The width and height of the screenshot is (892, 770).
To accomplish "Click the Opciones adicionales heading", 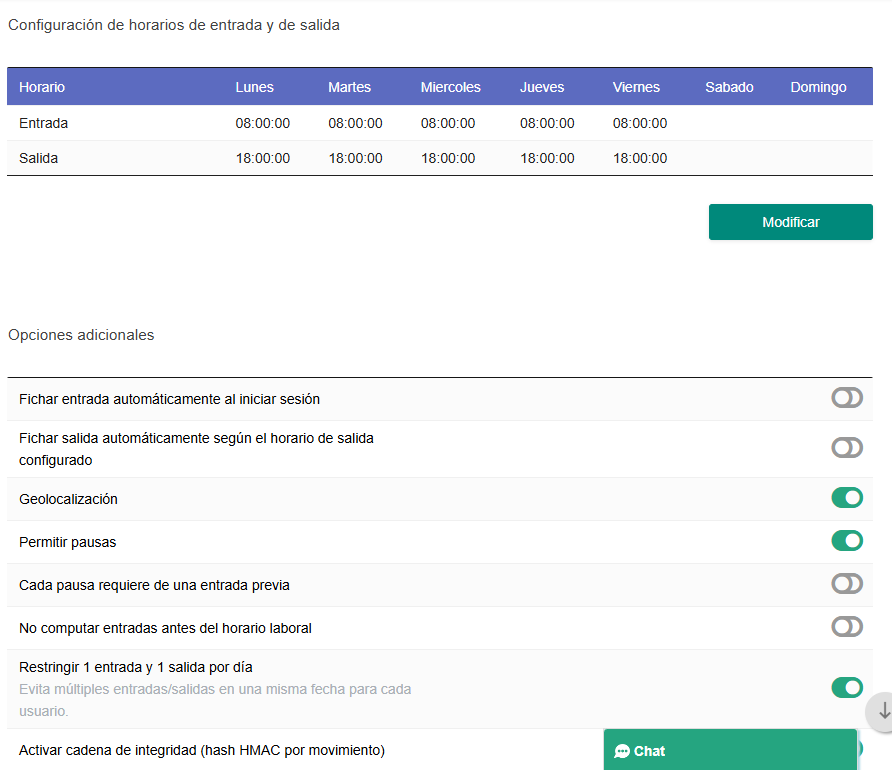I will [81, 335].
